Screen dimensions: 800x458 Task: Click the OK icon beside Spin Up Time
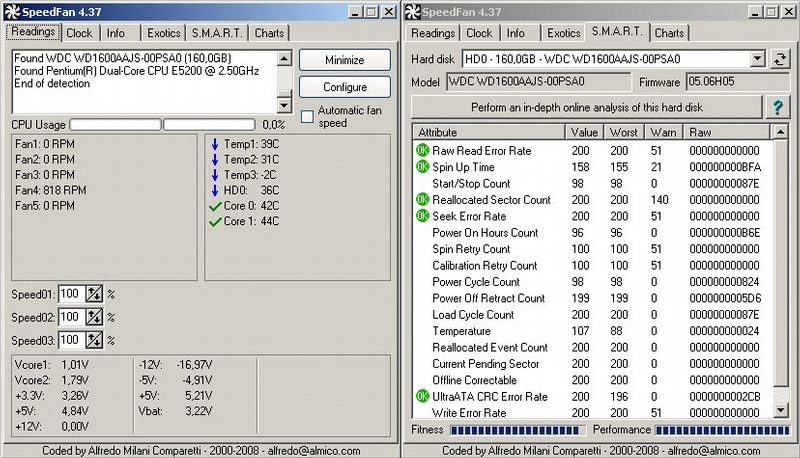click(x=422, y=167)
